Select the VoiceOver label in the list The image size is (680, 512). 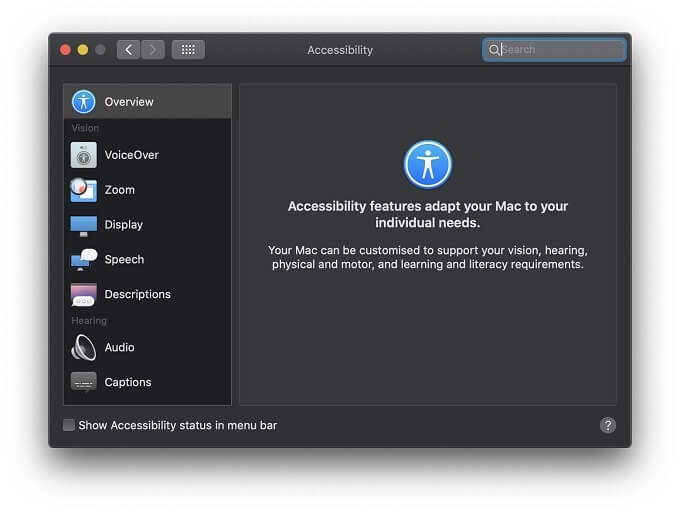pyautogui.click(x=131, y=155)
